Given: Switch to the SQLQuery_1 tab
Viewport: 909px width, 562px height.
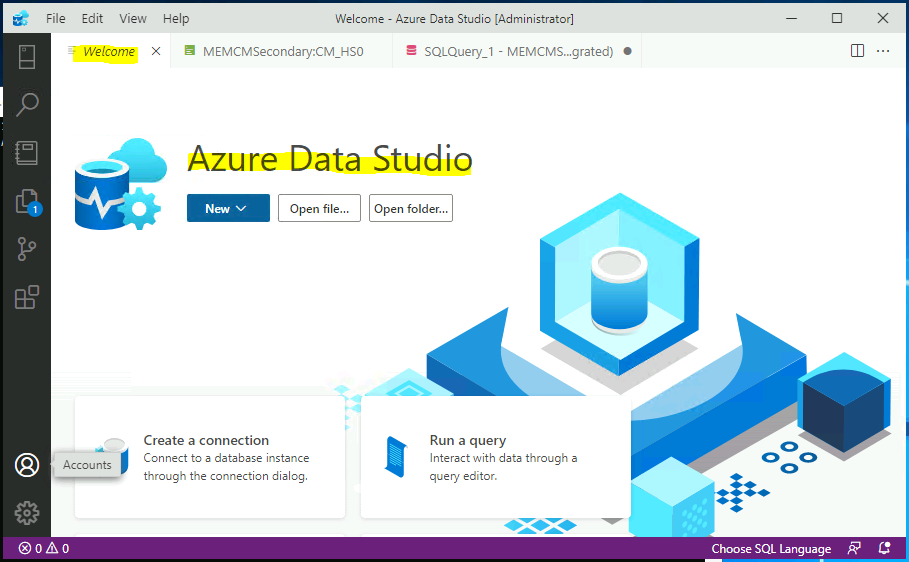Looking at the screenshot, I should [x=518, y=51].
